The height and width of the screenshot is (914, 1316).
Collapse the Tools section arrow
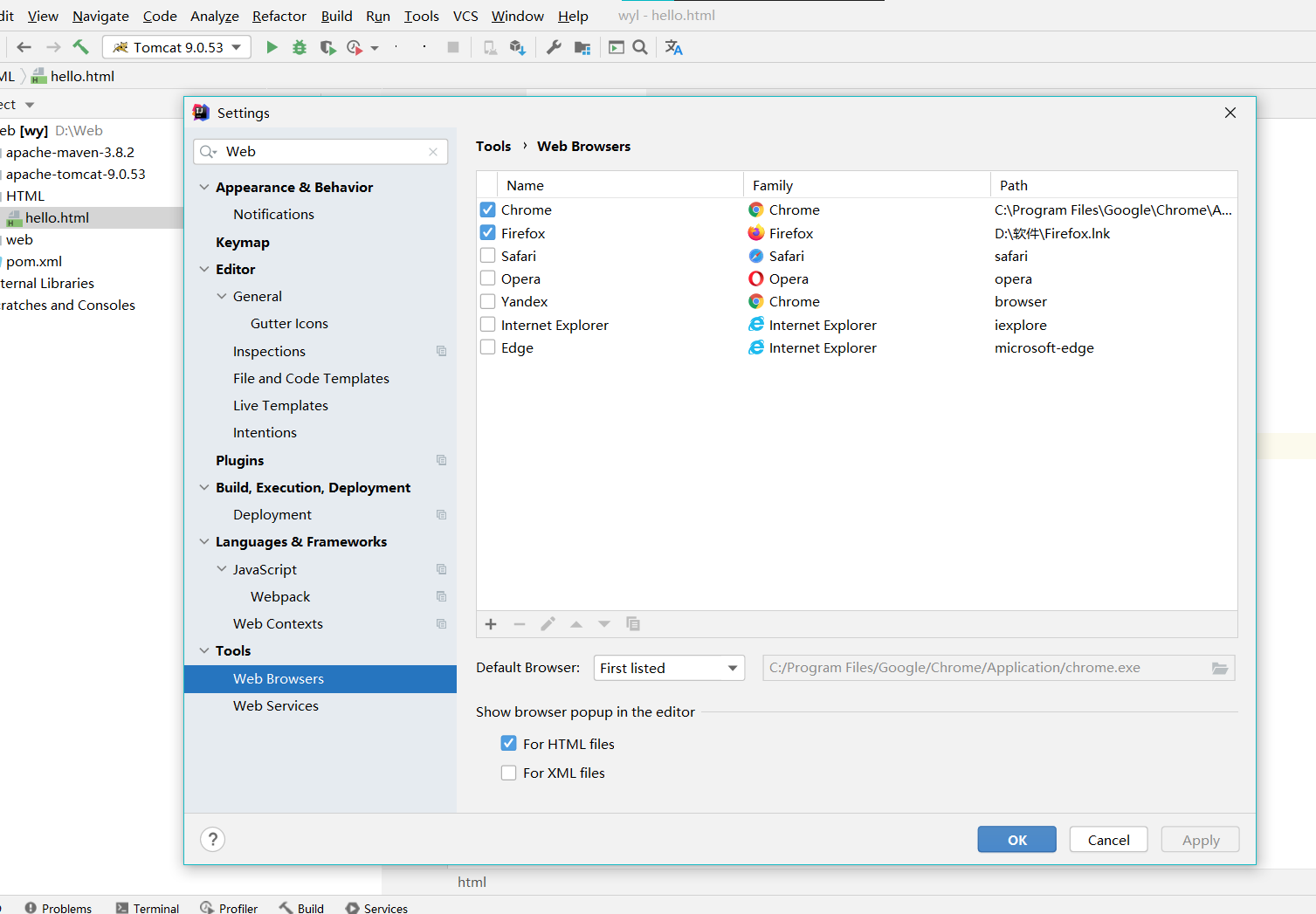click(x=204, y=650)
